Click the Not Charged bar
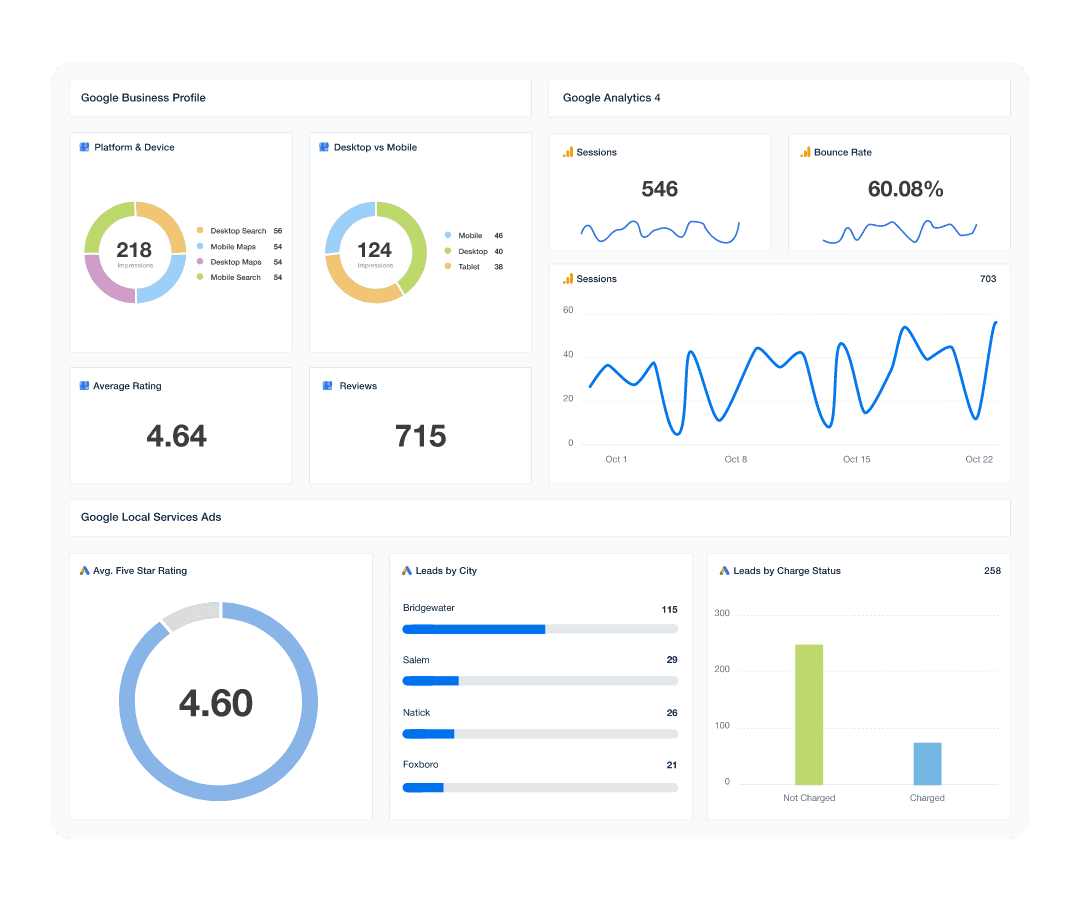 [809, 715]
